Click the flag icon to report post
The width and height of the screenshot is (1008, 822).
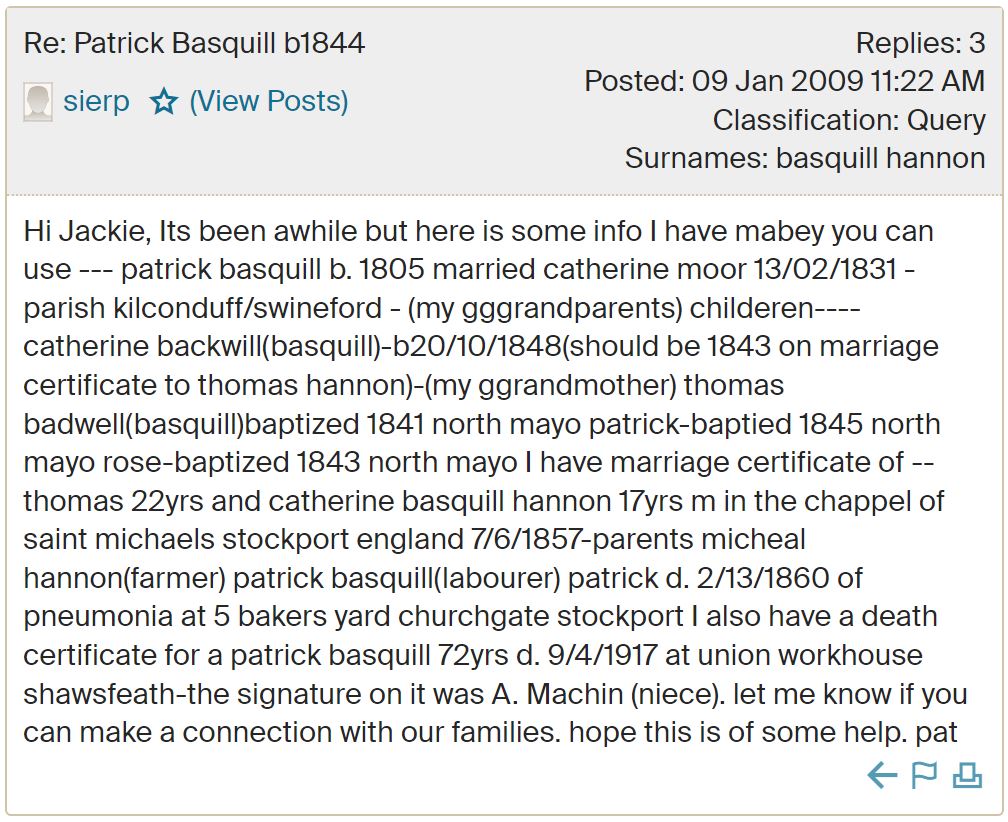(925, 775)
